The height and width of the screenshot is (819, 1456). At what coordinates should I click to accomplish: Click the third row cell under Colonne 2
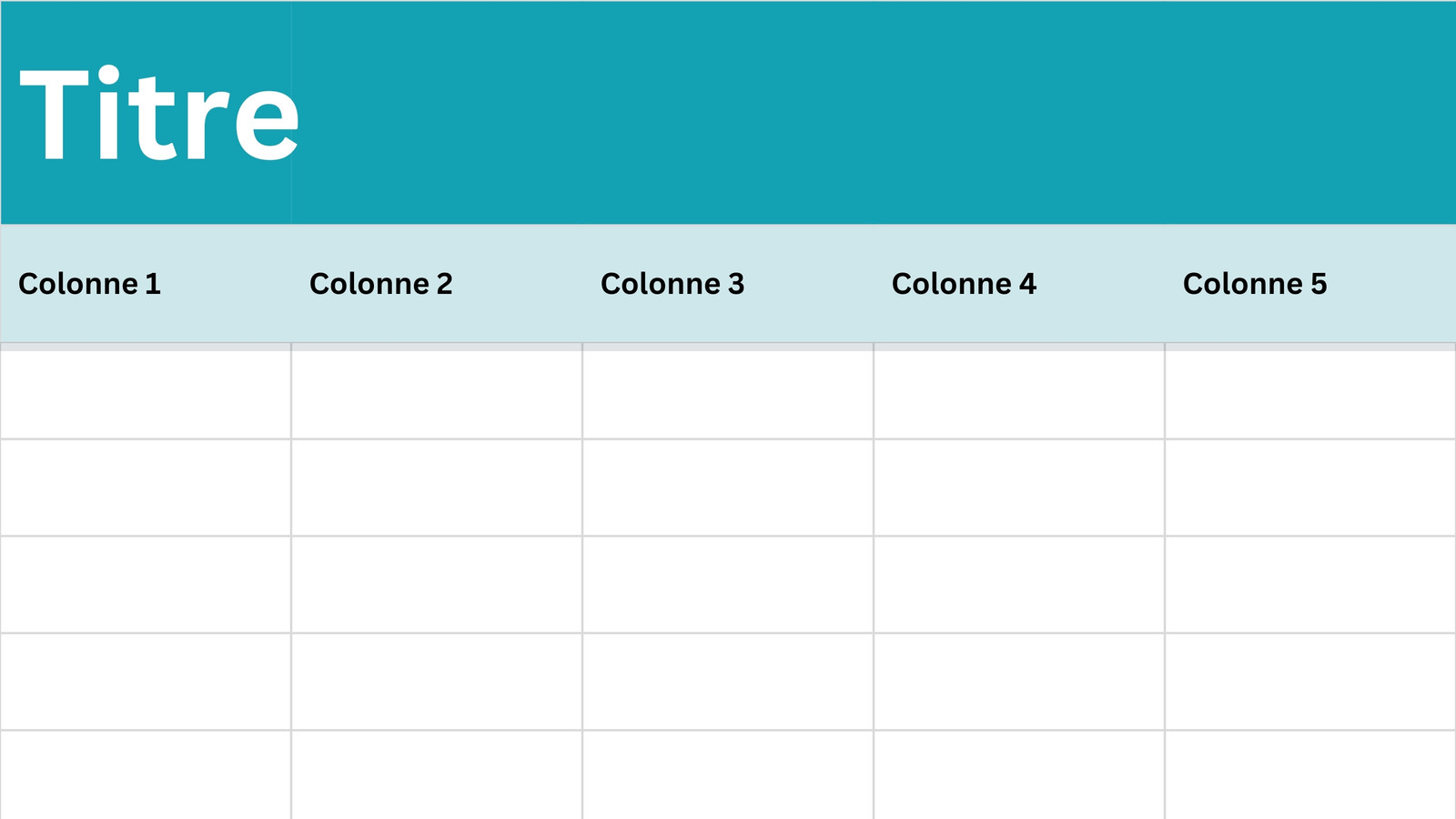[x=437, y=584]
